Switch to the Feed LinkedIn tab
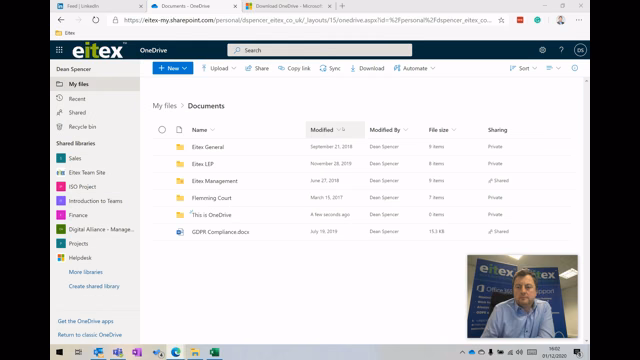 100,6
